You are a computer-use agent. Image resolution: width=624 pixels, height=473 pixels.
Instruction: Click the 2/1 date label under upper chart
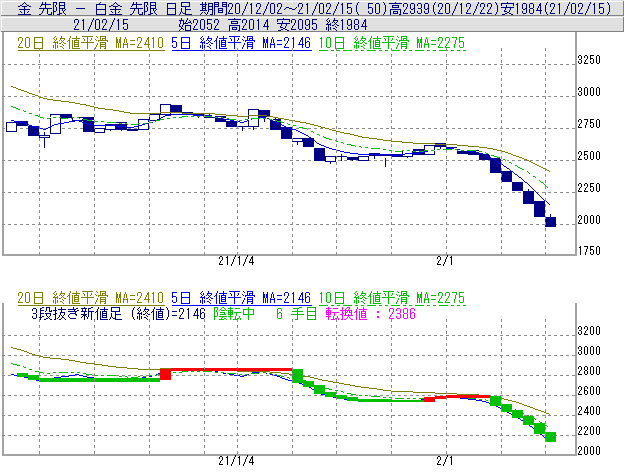coord(445,261)
